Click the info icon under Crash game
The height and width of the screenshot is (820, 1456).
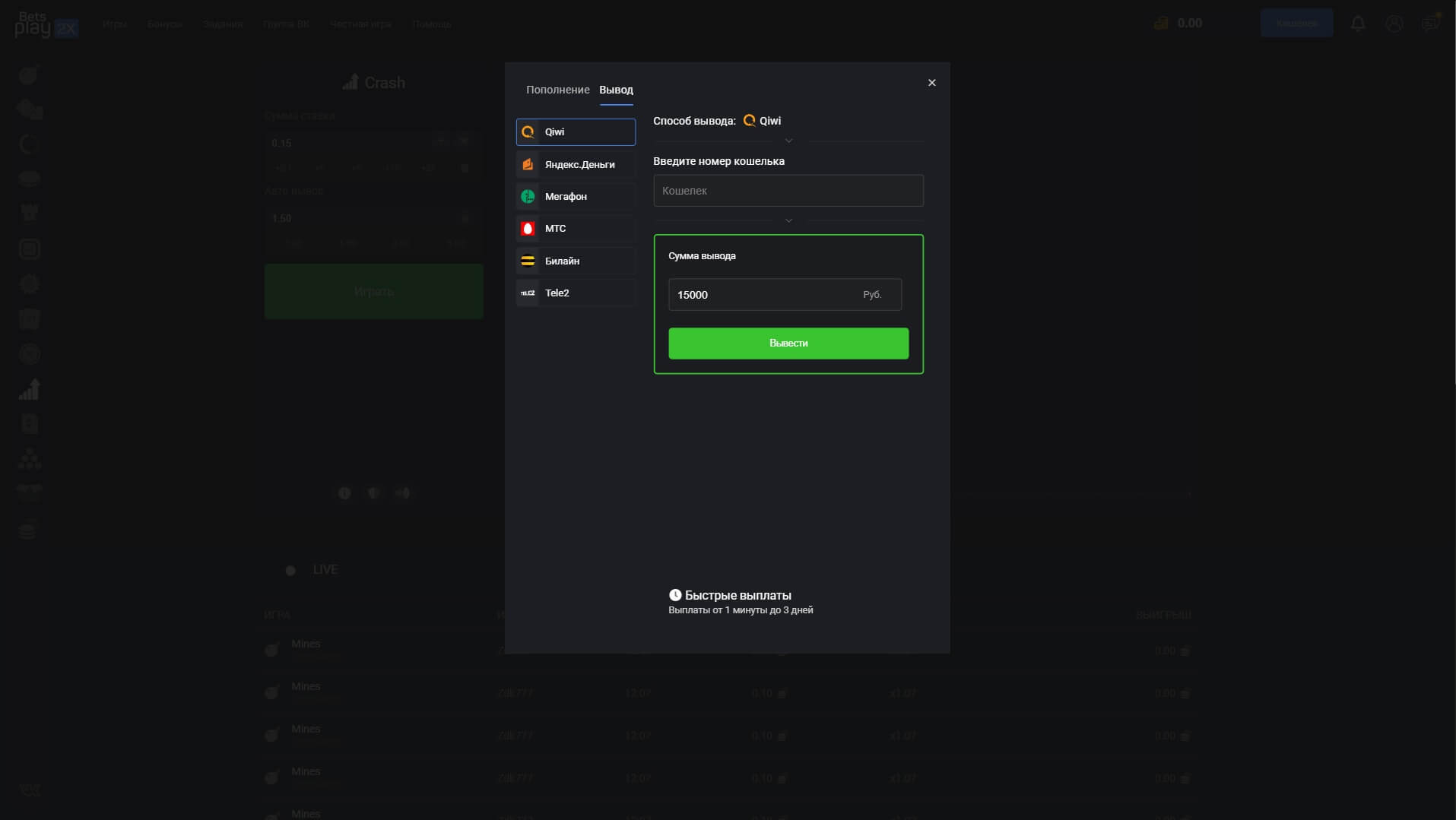(344, 493)
